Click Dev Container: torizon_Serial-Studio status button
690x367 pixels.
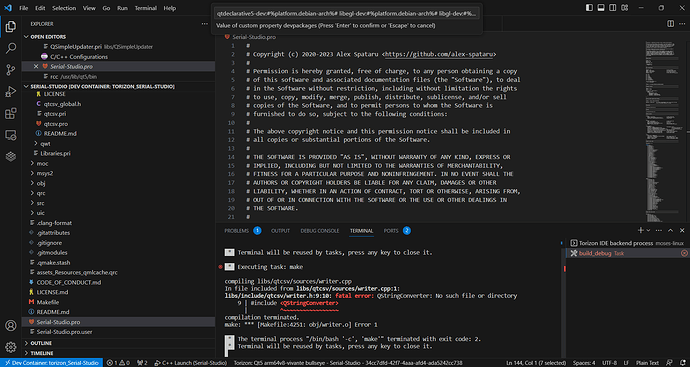coord(51,363)
